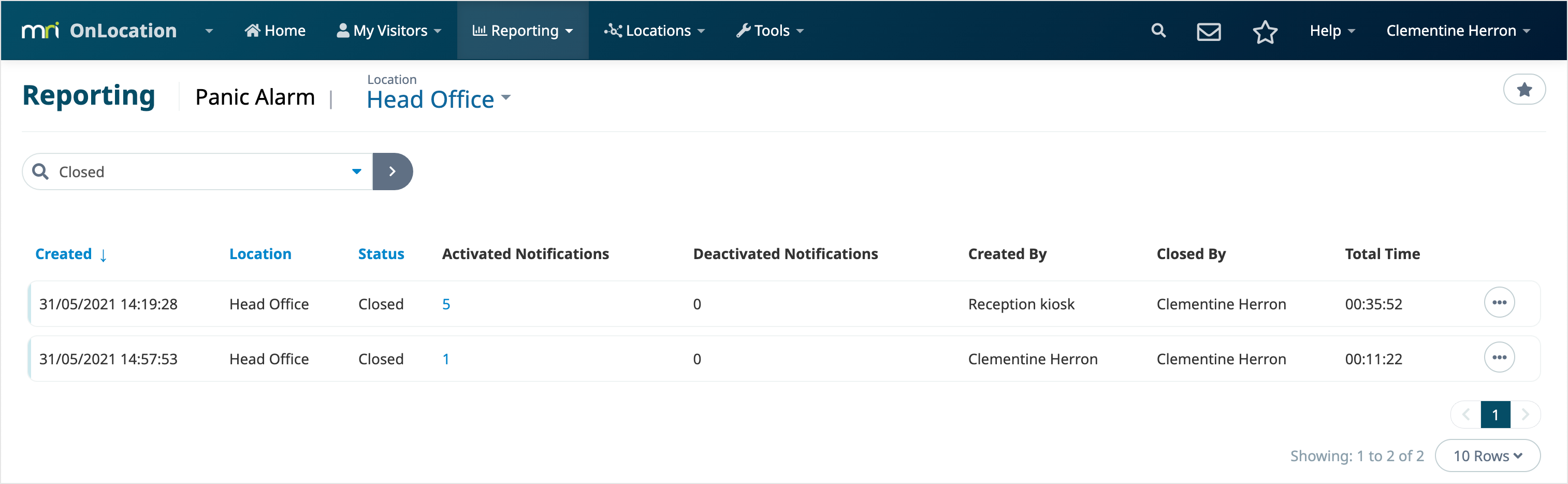Click total time 00:35:52
Image resolution: width=1568 pixels, height=484 pixels.
click(x=1373, y=304)
